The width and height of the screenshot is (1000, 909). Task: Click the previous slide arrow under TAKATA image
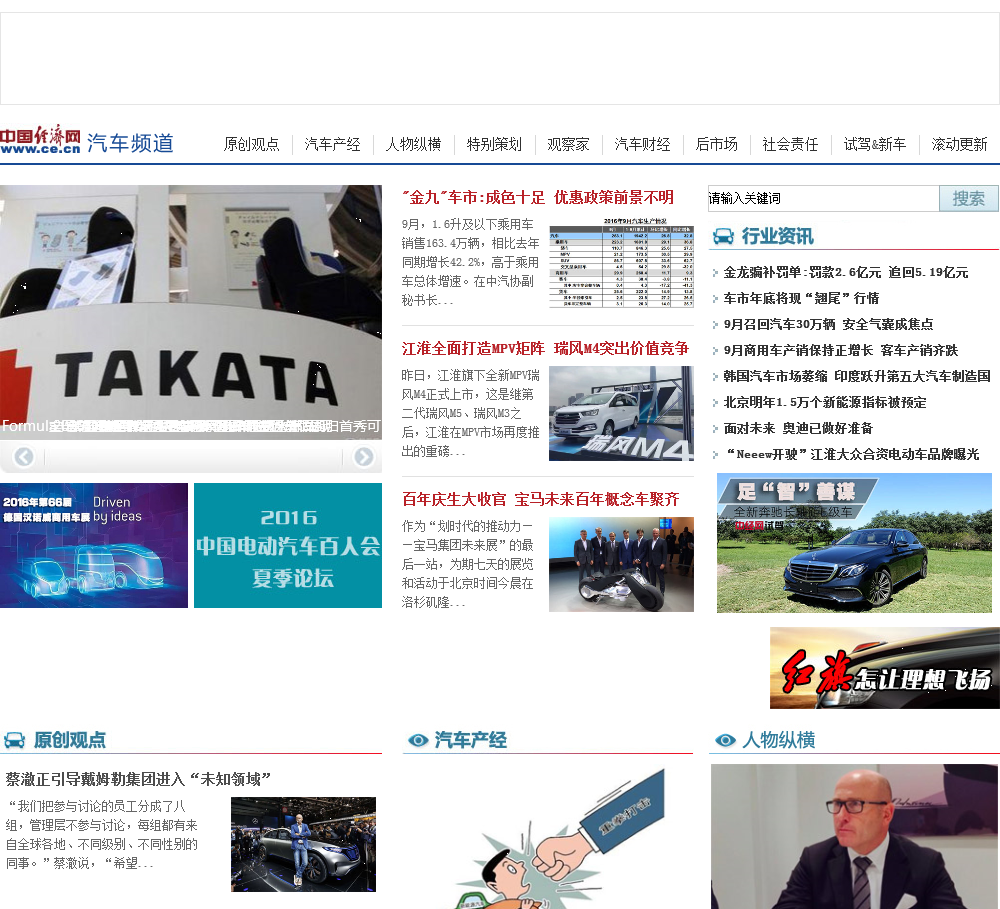24,457
